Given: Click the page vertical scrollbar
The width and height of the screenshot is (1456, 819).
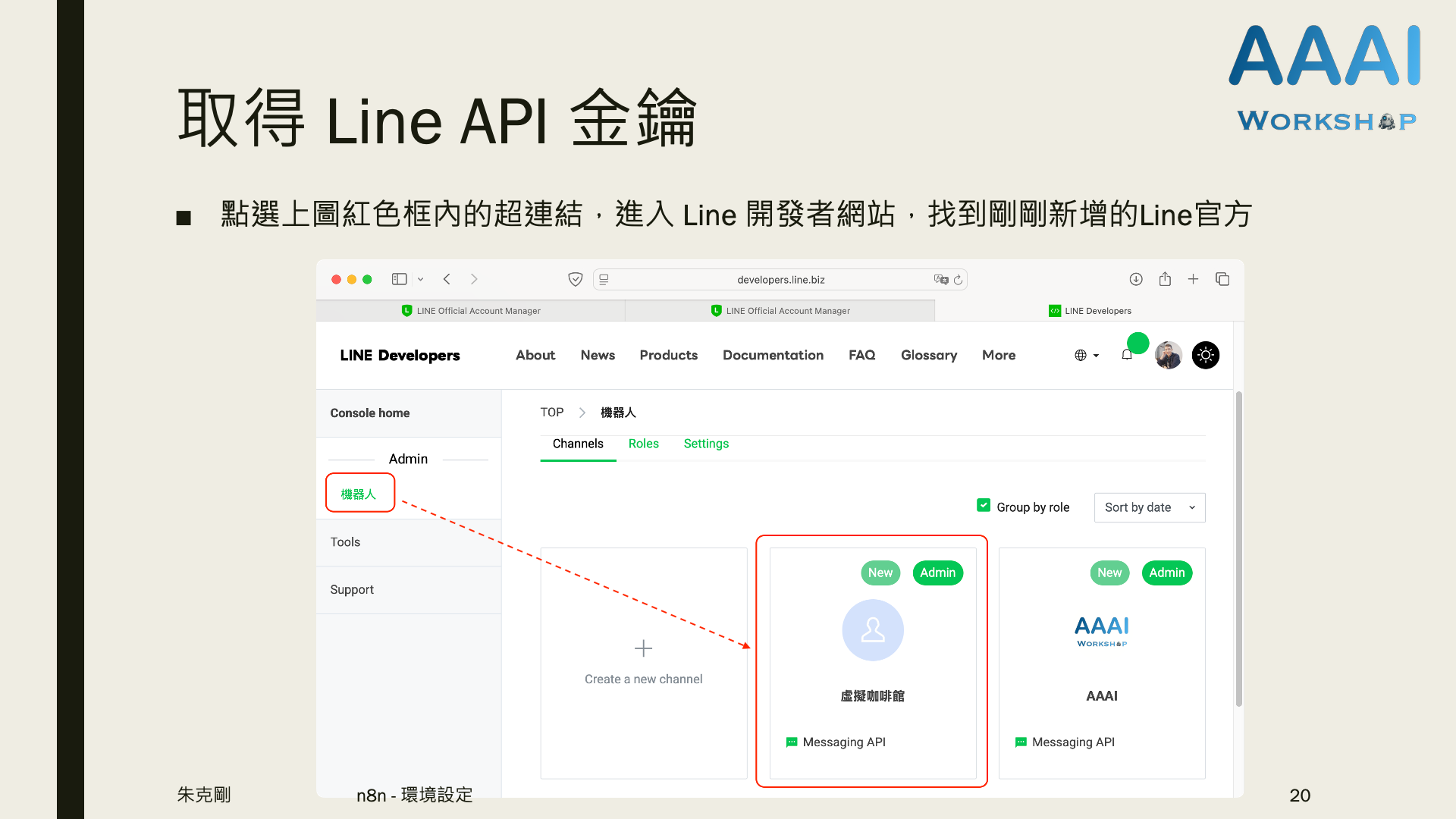Looking at the screenshot, I should point(1238,549).
